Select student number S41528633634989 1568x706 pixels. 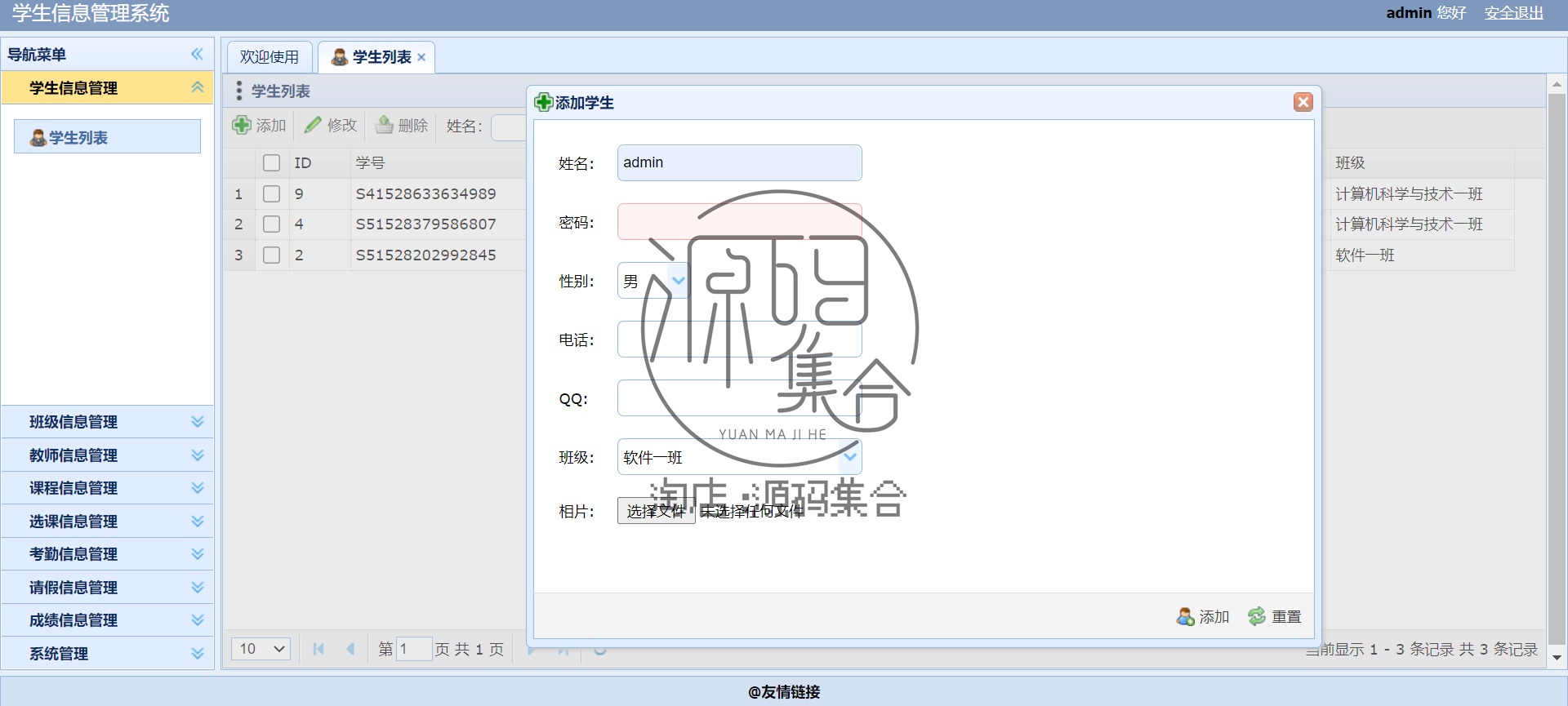(425, 193)
